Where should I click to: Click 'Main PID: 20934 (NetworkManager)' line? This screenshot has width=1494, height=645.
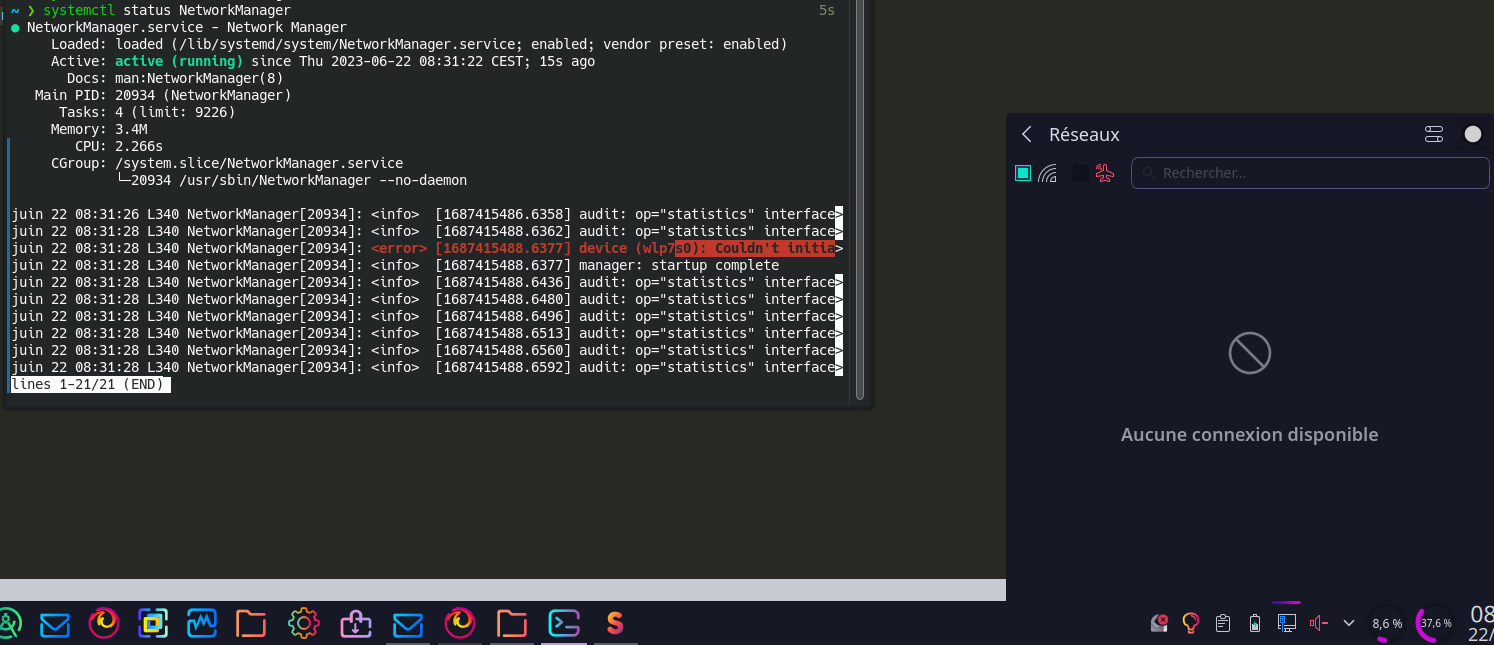click(163, 95)
